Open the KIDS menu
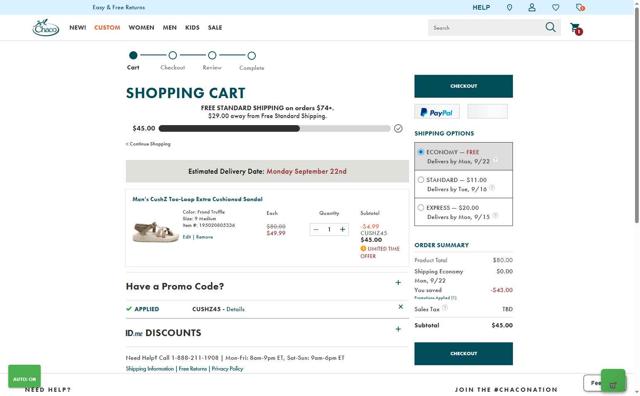Image resolution: width=640 pixels, height=396 pixels. 192,27
